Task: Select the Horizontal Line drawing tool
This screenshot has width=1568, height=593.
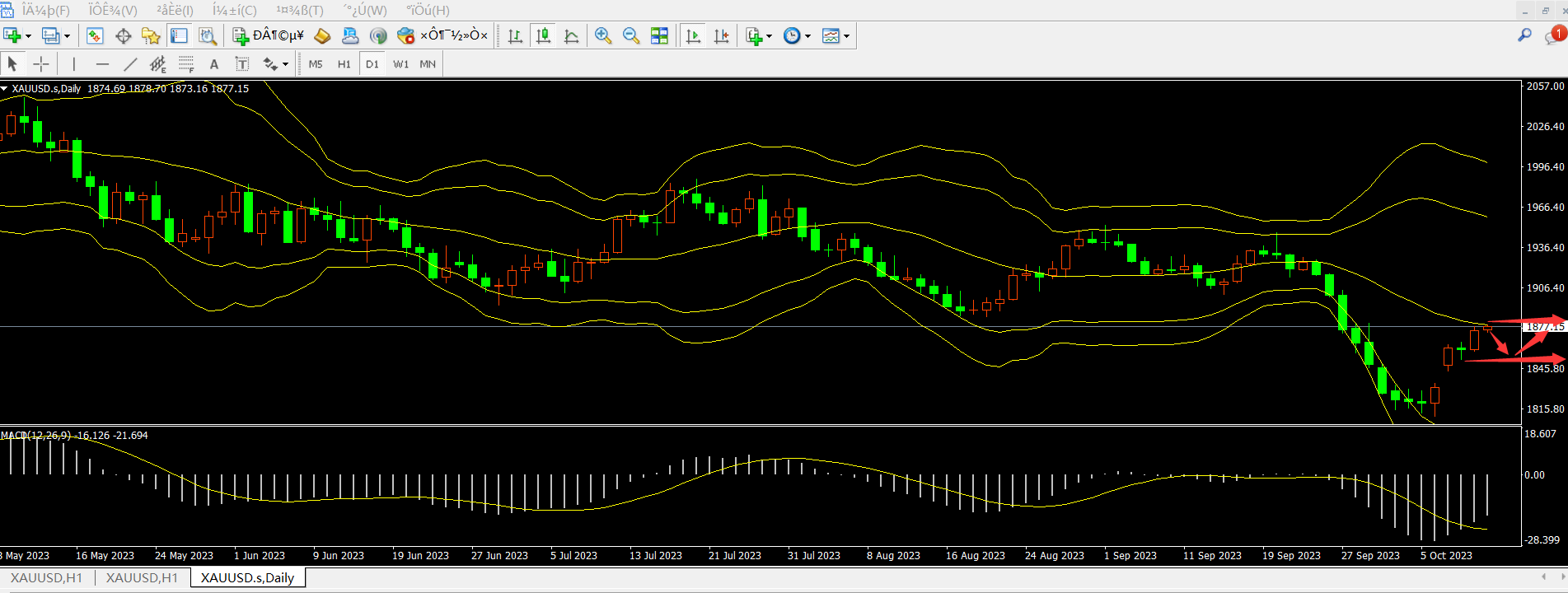Action: (102, 63)
